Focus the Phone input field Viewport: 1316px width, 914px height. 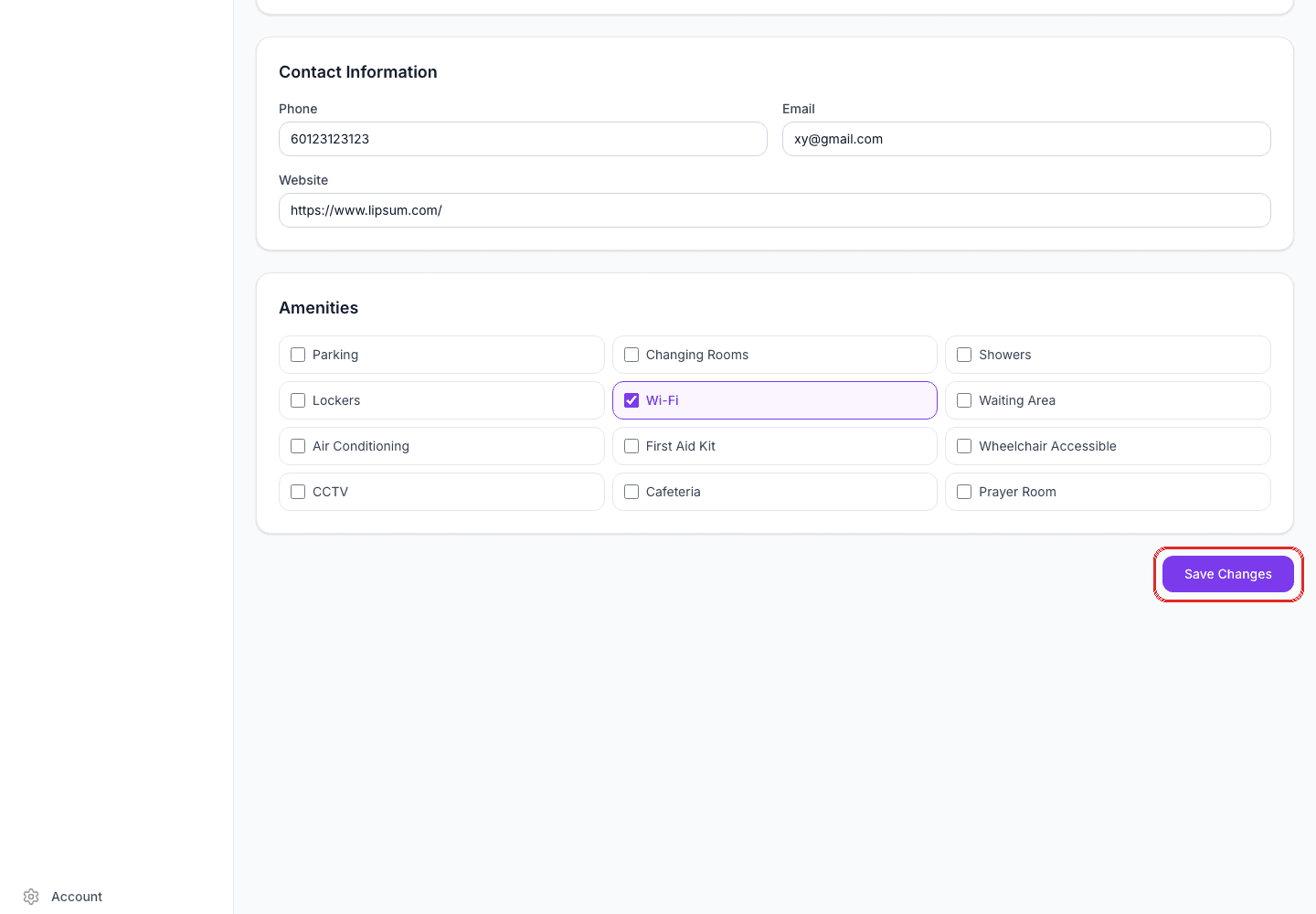point(523,139)
